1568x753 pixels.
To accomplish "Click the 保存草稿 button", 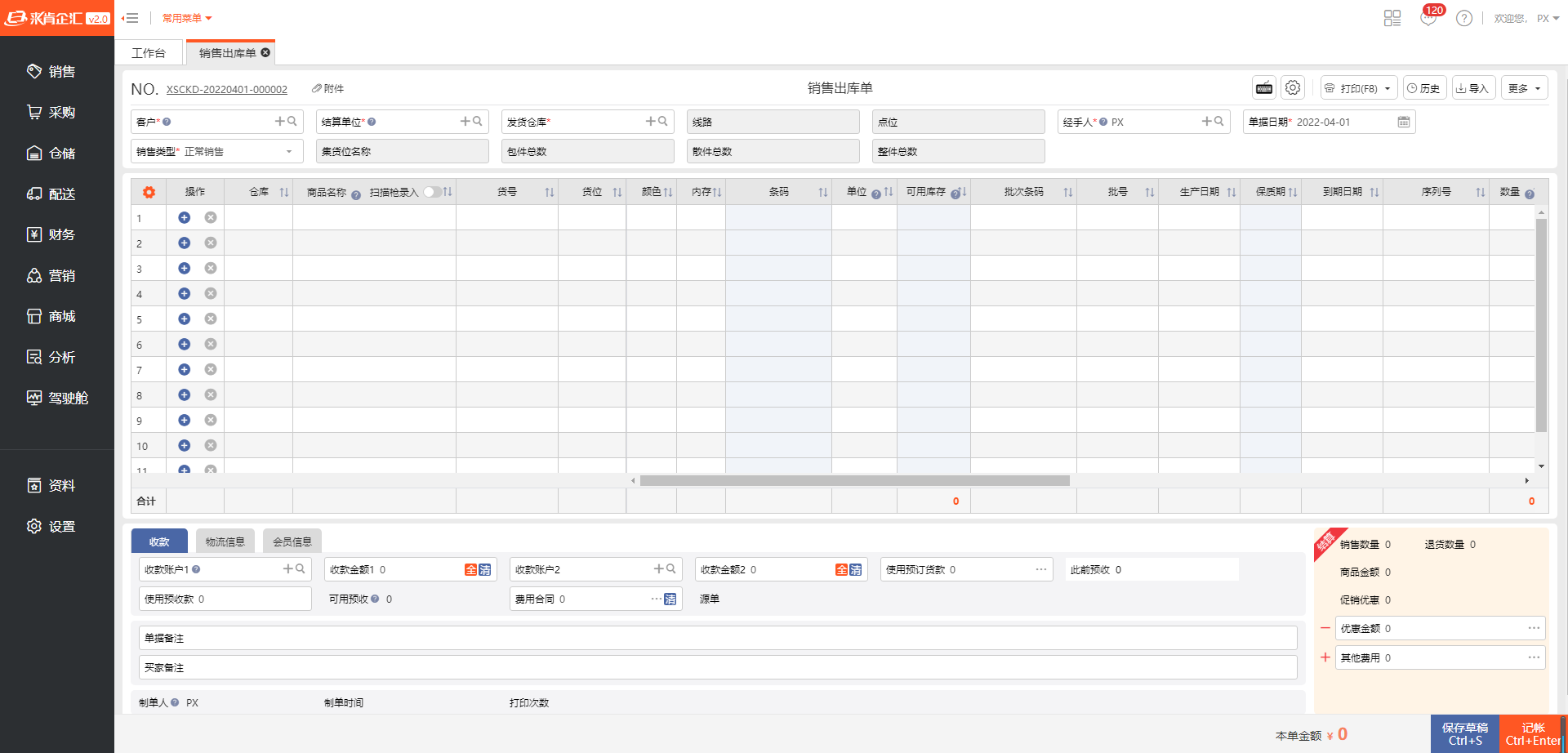I will click(1464, 733).
